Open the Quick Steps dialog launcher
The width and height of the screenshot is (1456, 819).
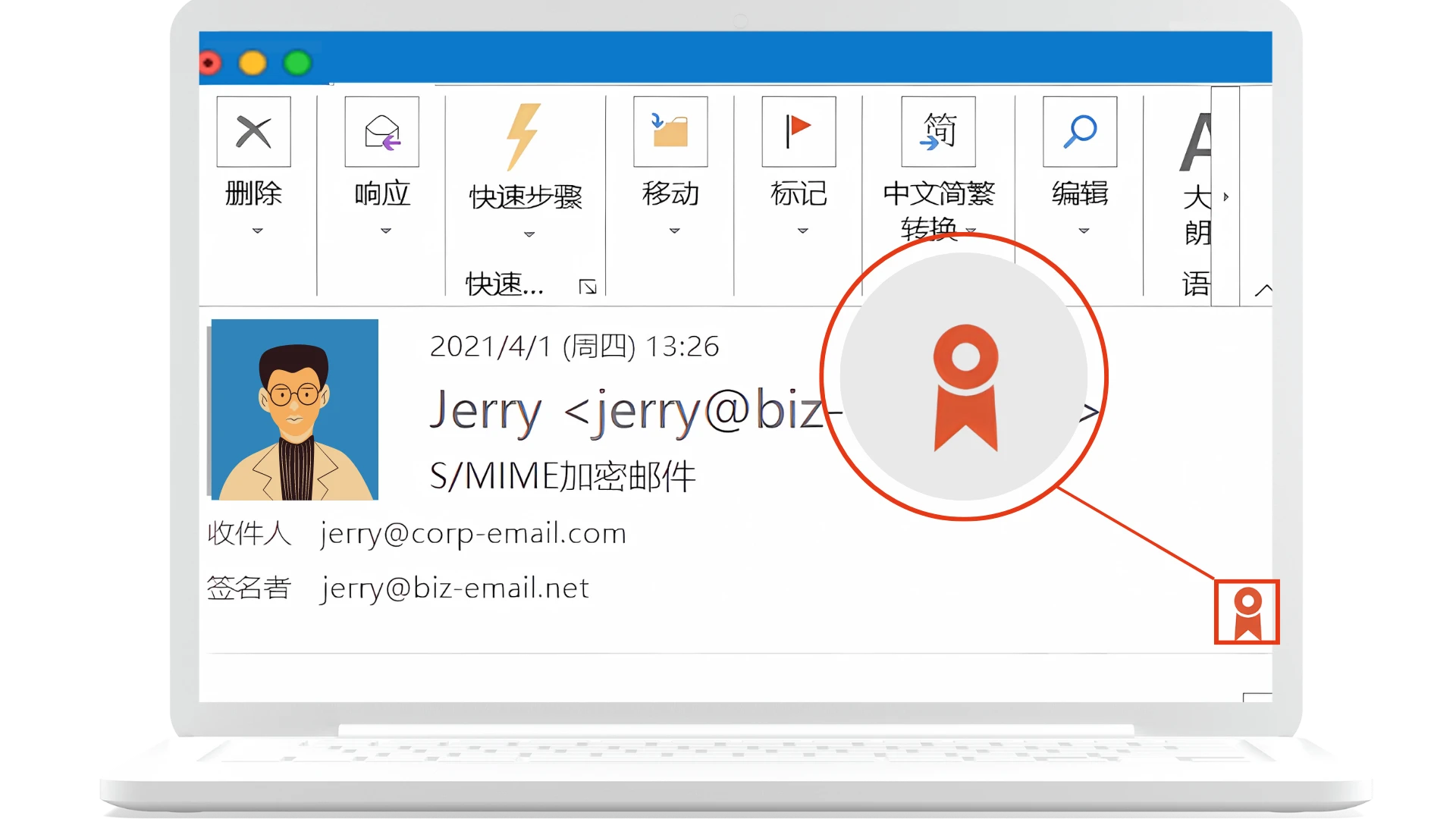pyautogui.click(x=587, y=287)
